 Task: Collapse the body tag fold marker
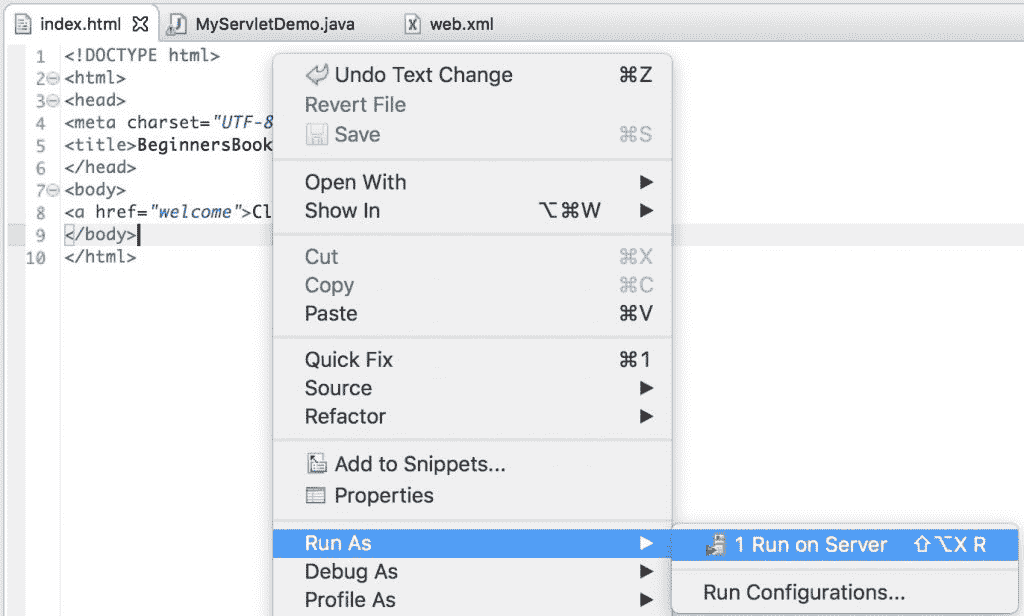point(53,190)
